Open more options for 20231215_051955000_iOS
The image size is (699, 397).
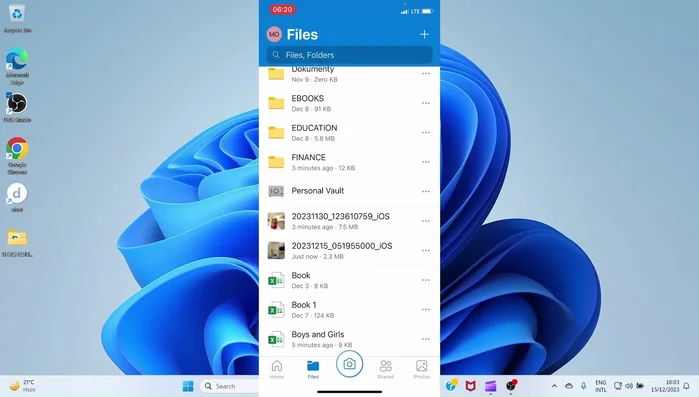click(x=426, y=250)
